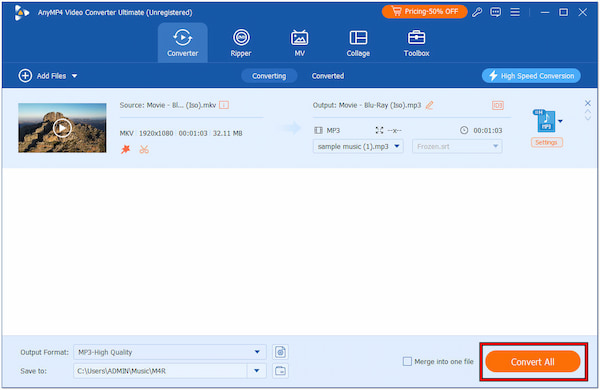Expand the Add Files dropdown arrow
Screen dimensions: 600x390
[75, 76]
